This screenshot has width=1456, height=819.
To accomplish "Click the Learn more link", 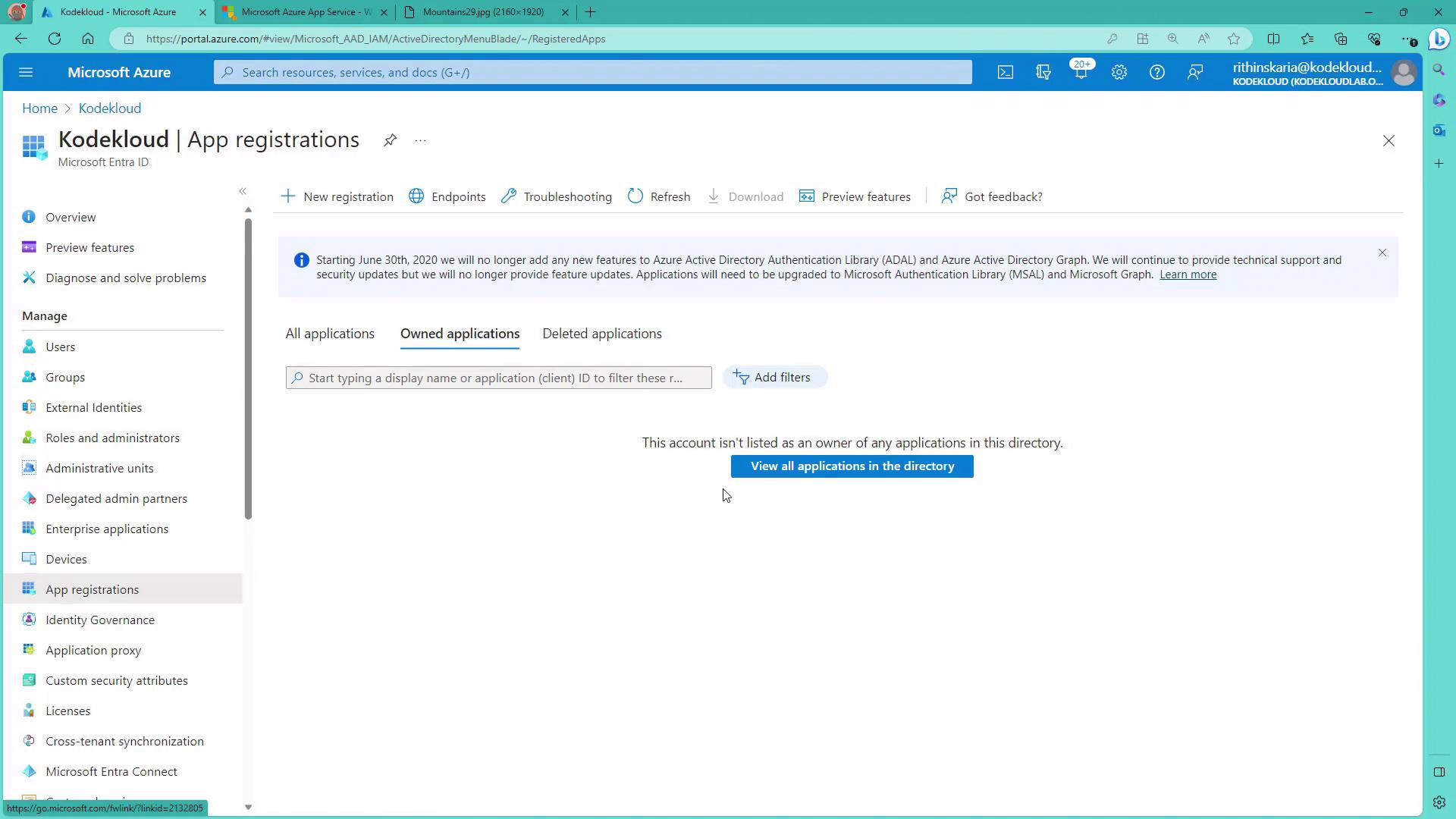I will click(1188, 275).
